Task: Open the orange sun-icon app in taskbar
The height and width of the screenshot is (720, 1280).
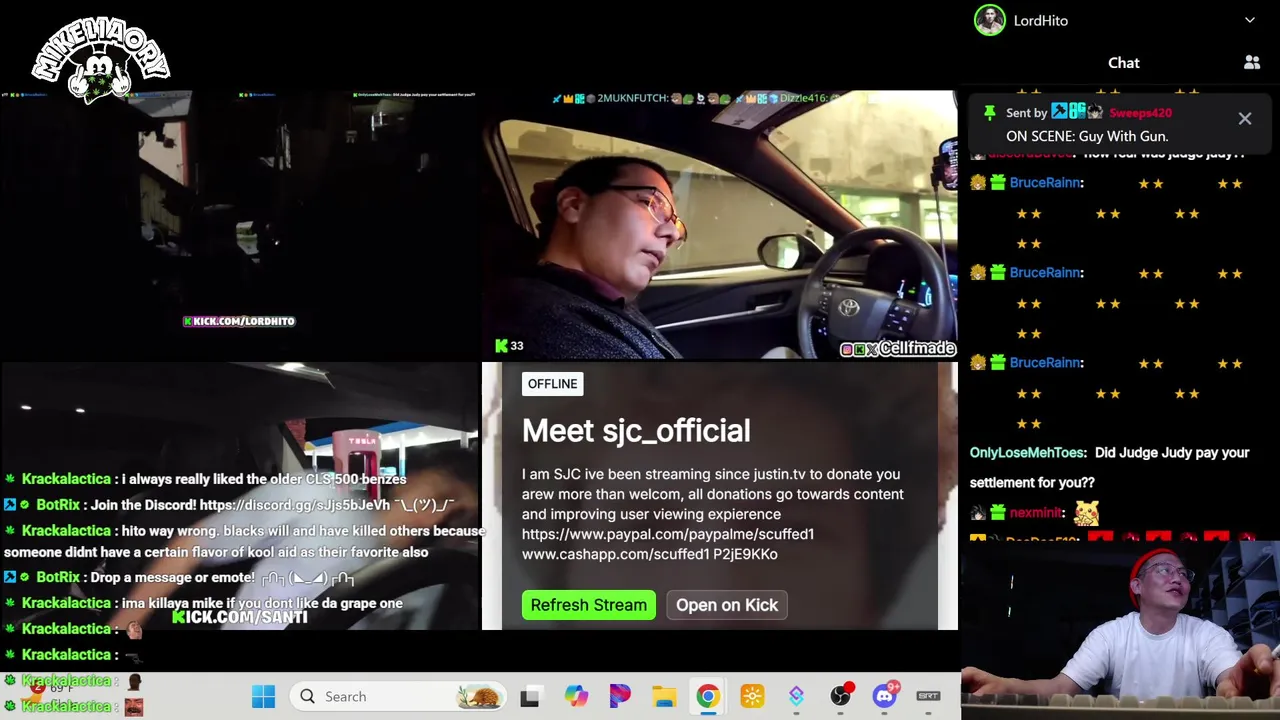Action: point(752,696)
